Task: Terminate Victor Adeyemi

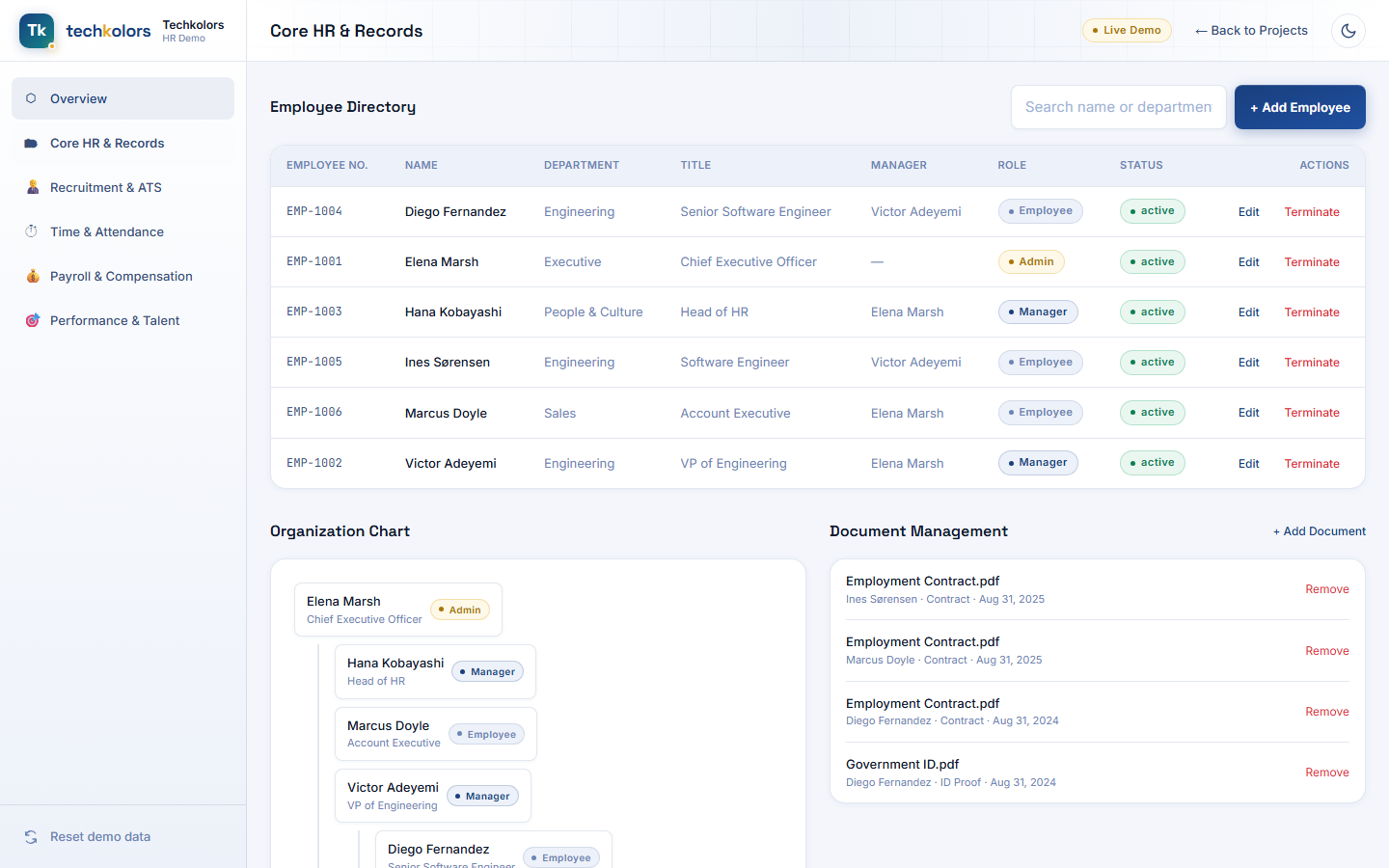Action: point(1312,464)
